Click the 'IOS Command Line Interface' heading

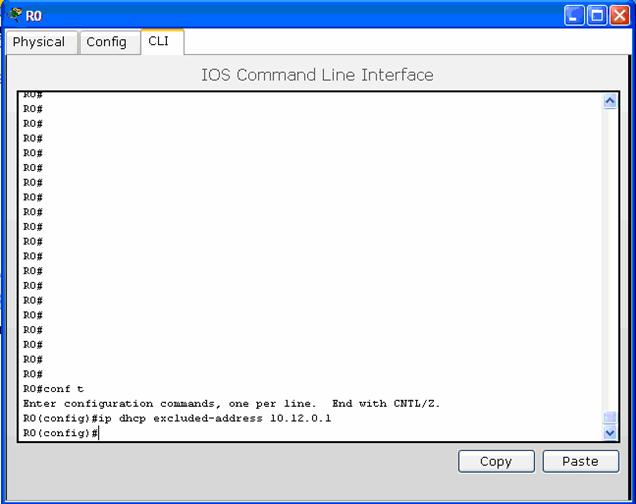[x=317, y=75]
